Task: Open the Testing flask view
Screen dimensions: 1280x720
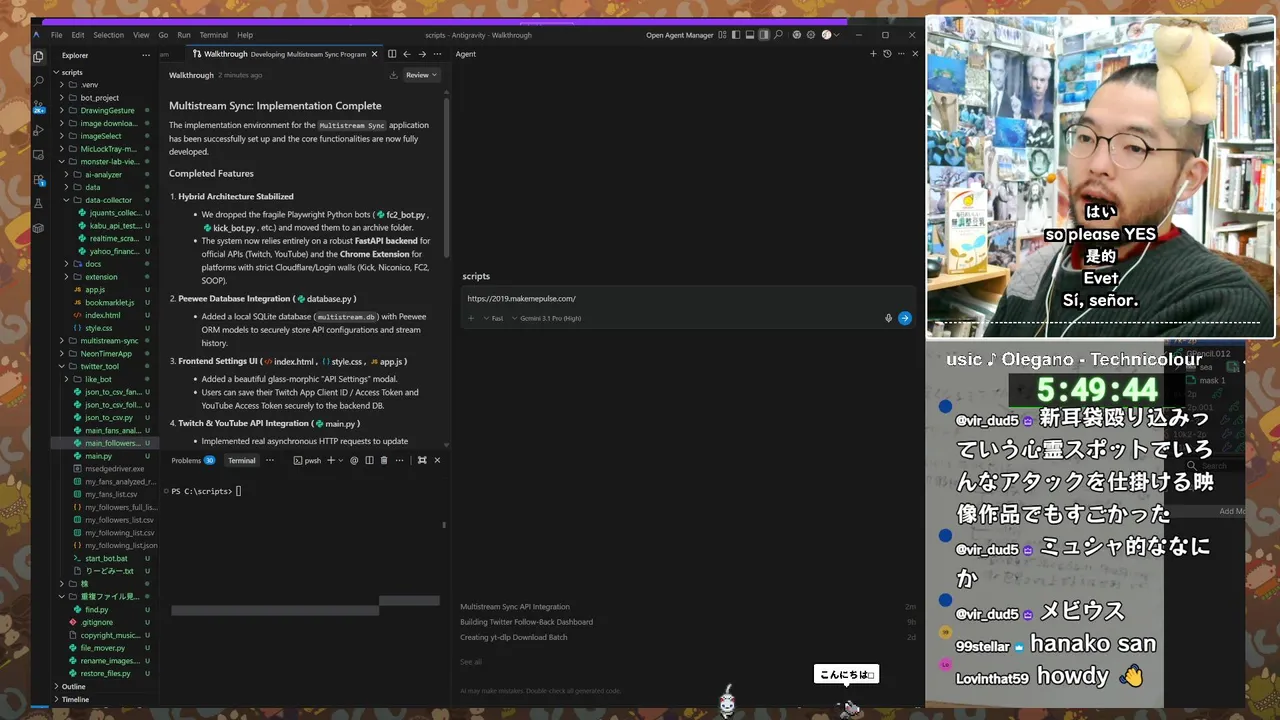Action: [x=39, y=203]
